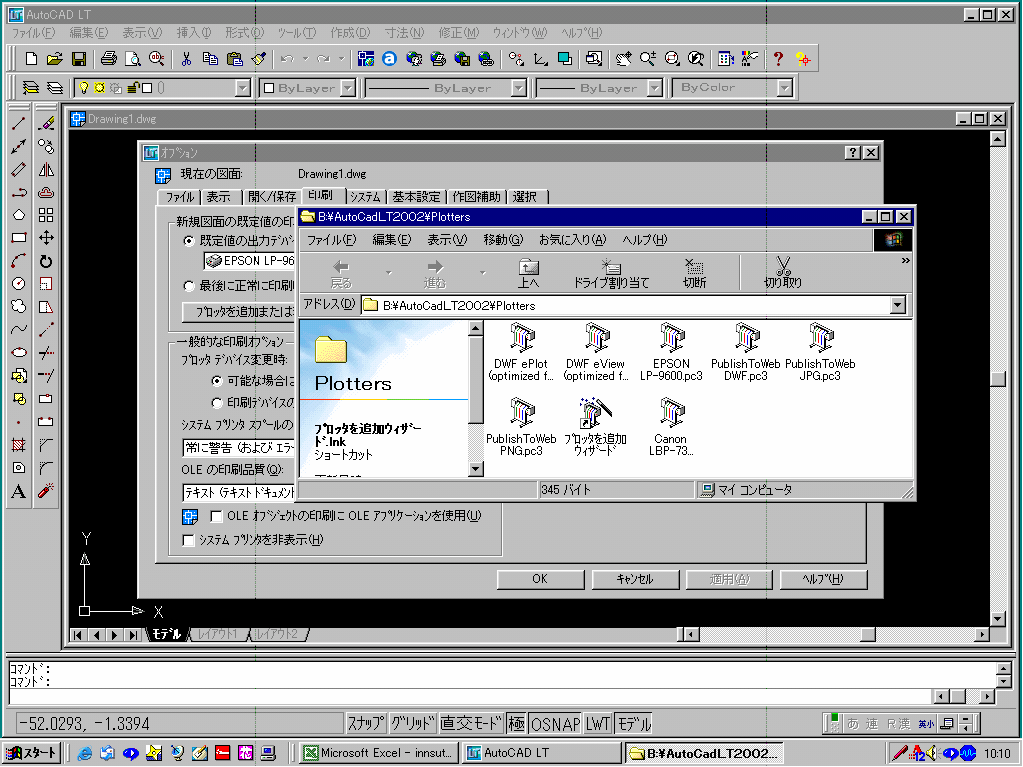
Task: Open the PublishToWeb PNG.pc3 file
Action: pos(521,427)
